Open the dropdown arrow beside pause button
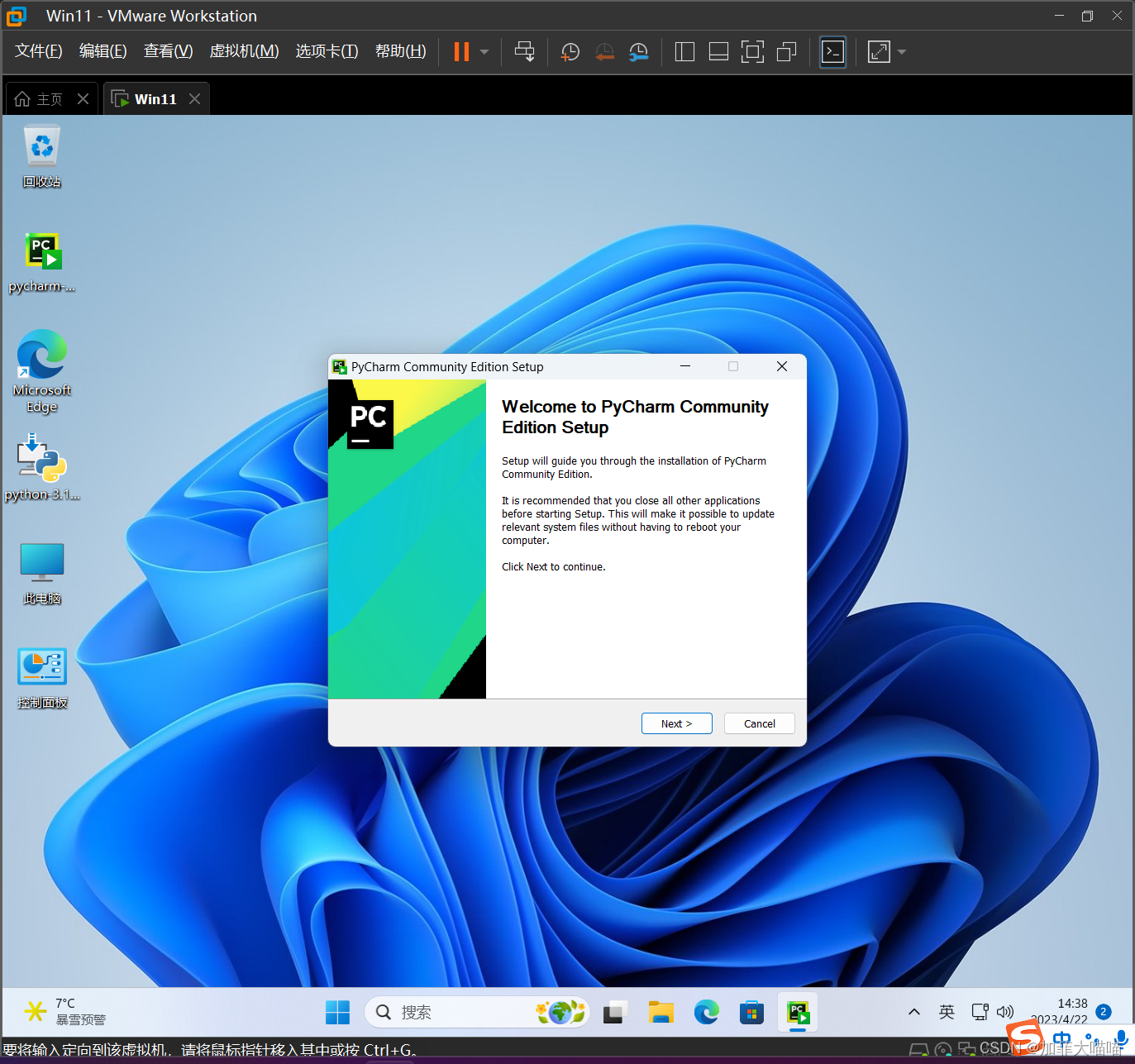This screenshot has height=1064, width=1135. pyautogui.click(x=484, y=52)
